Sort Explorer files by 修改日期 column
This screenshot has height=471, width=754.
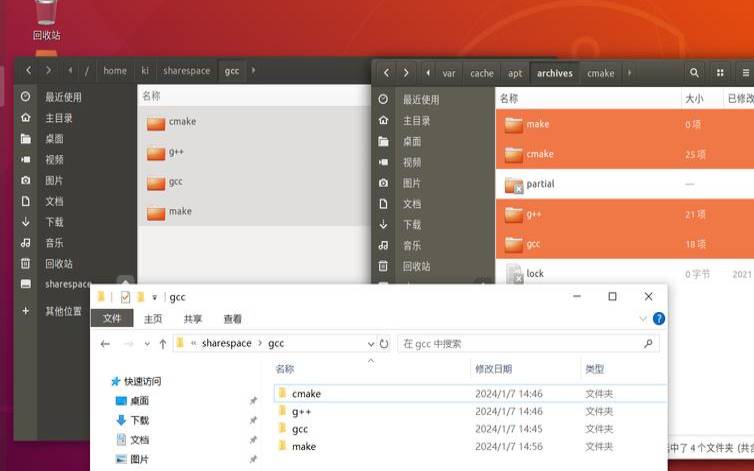click(x=493, y=369)
